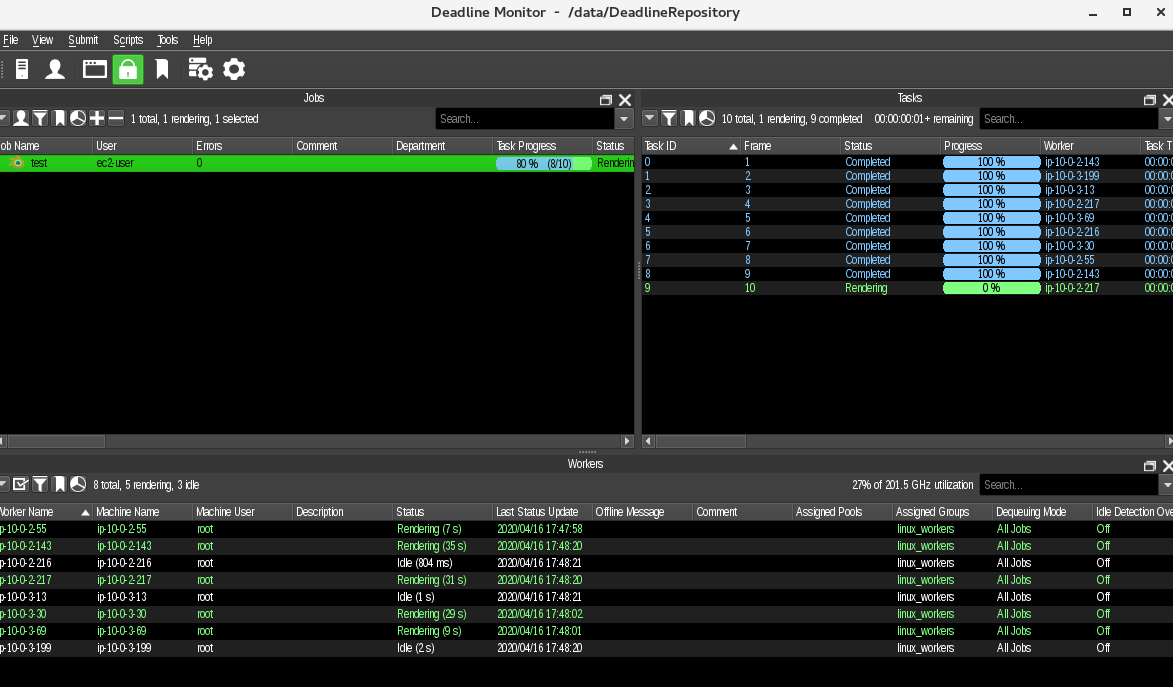The width and height of the screenshot is (1173, 687).
Task: Select worker row with status Idle (804 ms)
Action: click(586, 563)
